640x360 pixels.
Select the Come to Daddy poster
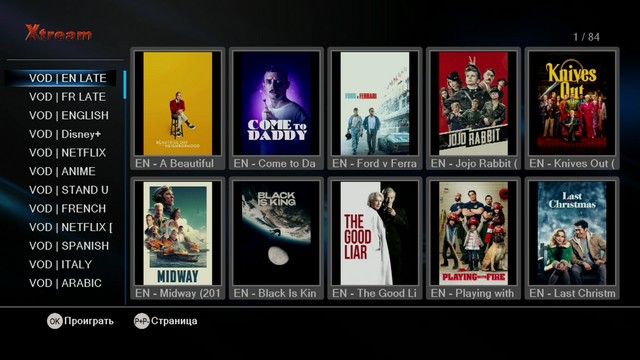[276, 103]
